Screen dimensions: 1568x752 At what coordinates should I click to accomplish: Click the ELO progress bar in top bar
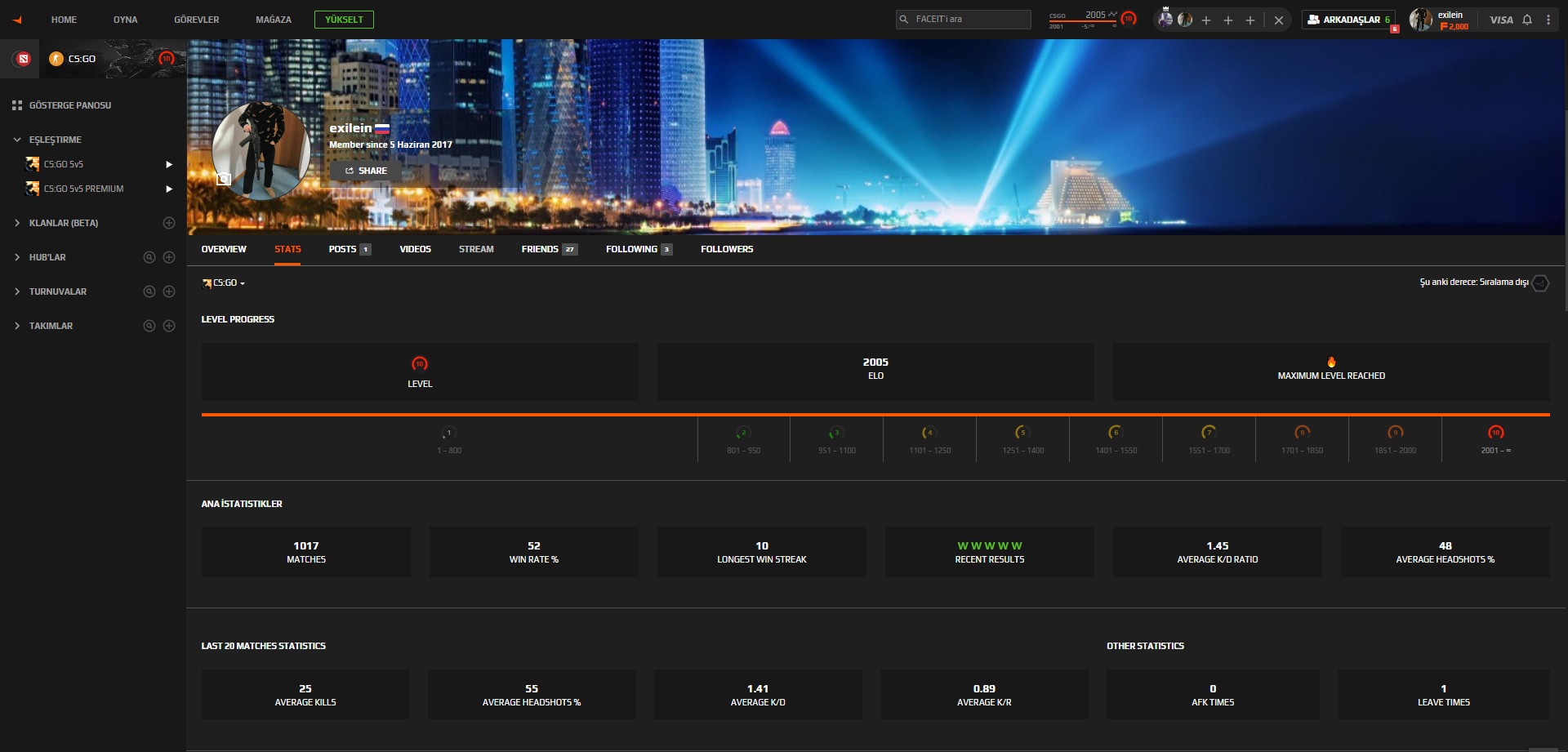1083,23
